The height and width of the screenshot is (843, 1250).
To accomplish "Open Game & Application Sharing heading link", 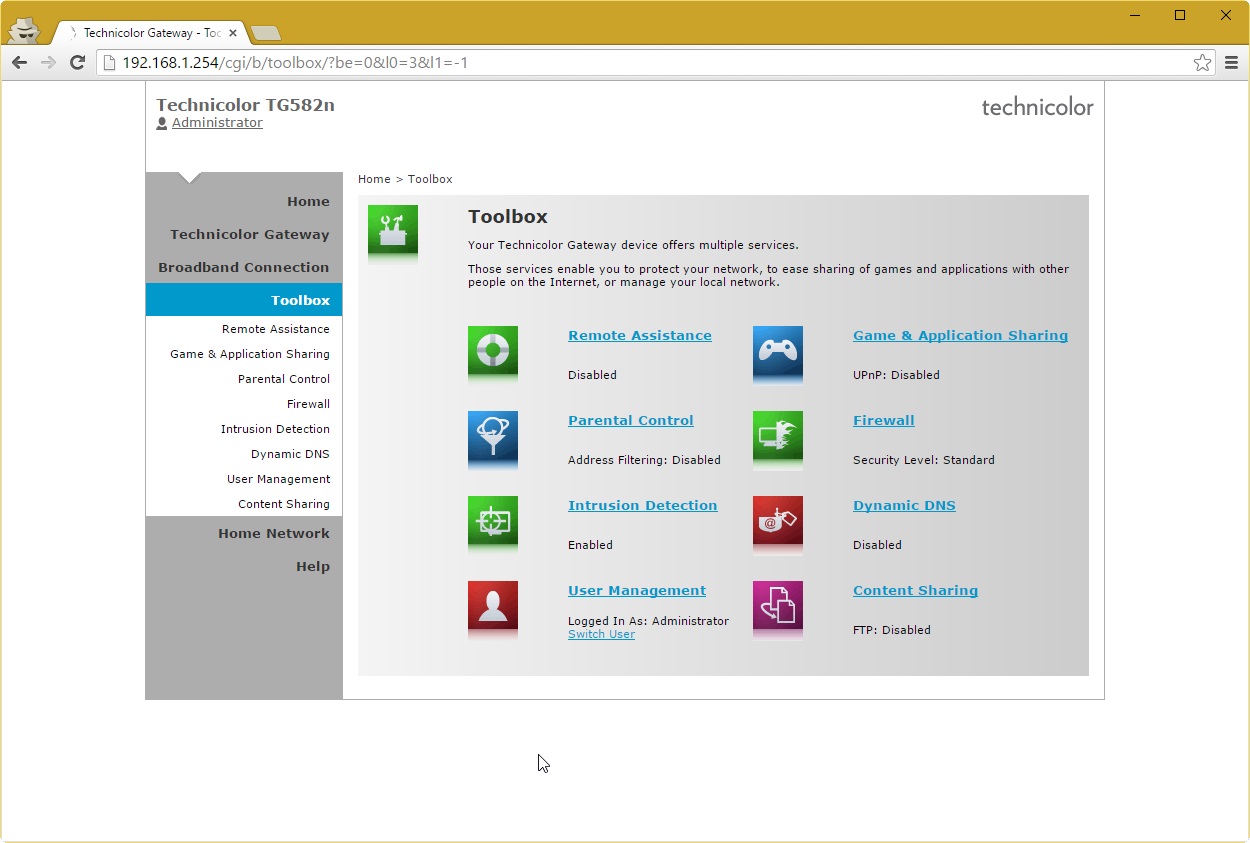I will tap(960, 336).
